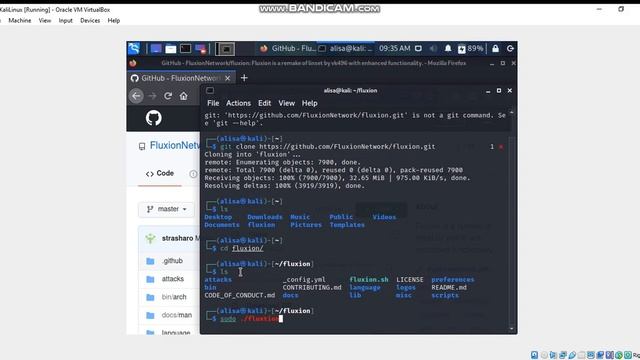Select the Code tab on GitHub

[160, 173]
